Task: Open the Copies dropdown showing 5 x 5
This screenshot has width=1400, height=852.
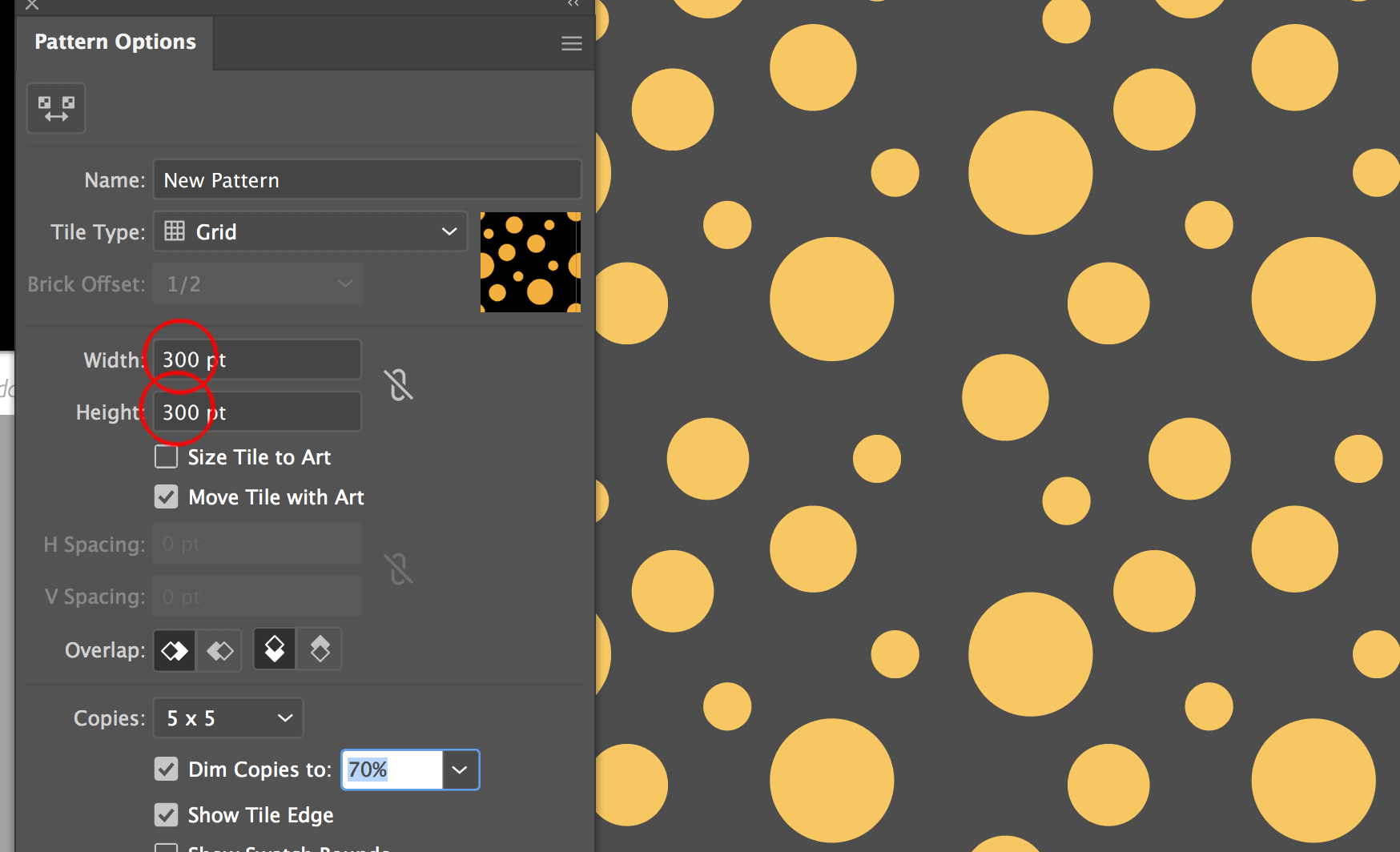Action: (x=284, y=717)
